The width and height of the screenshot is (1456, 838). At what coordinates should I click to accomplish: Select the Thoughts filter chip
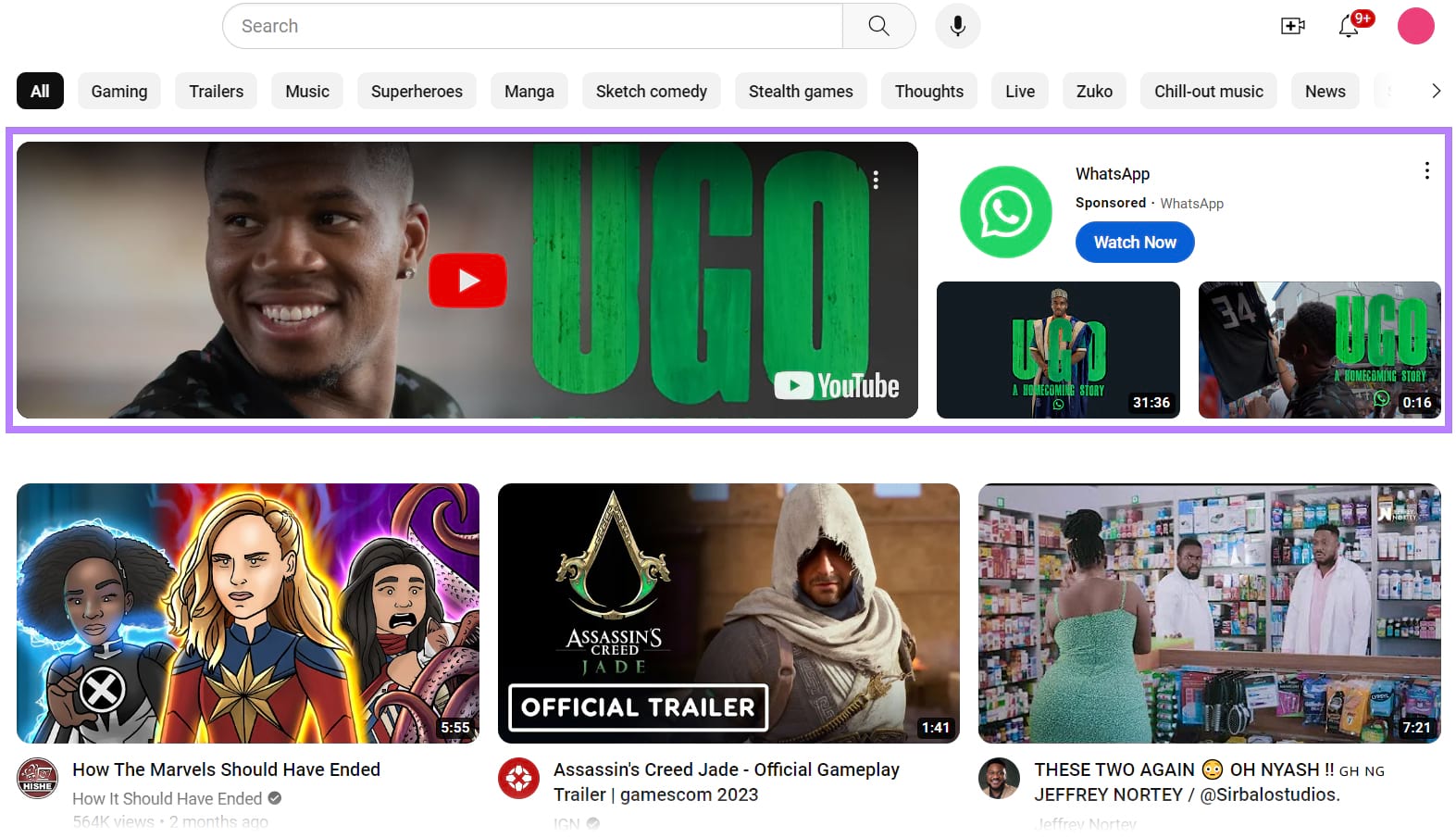click(x=929, y=91)
